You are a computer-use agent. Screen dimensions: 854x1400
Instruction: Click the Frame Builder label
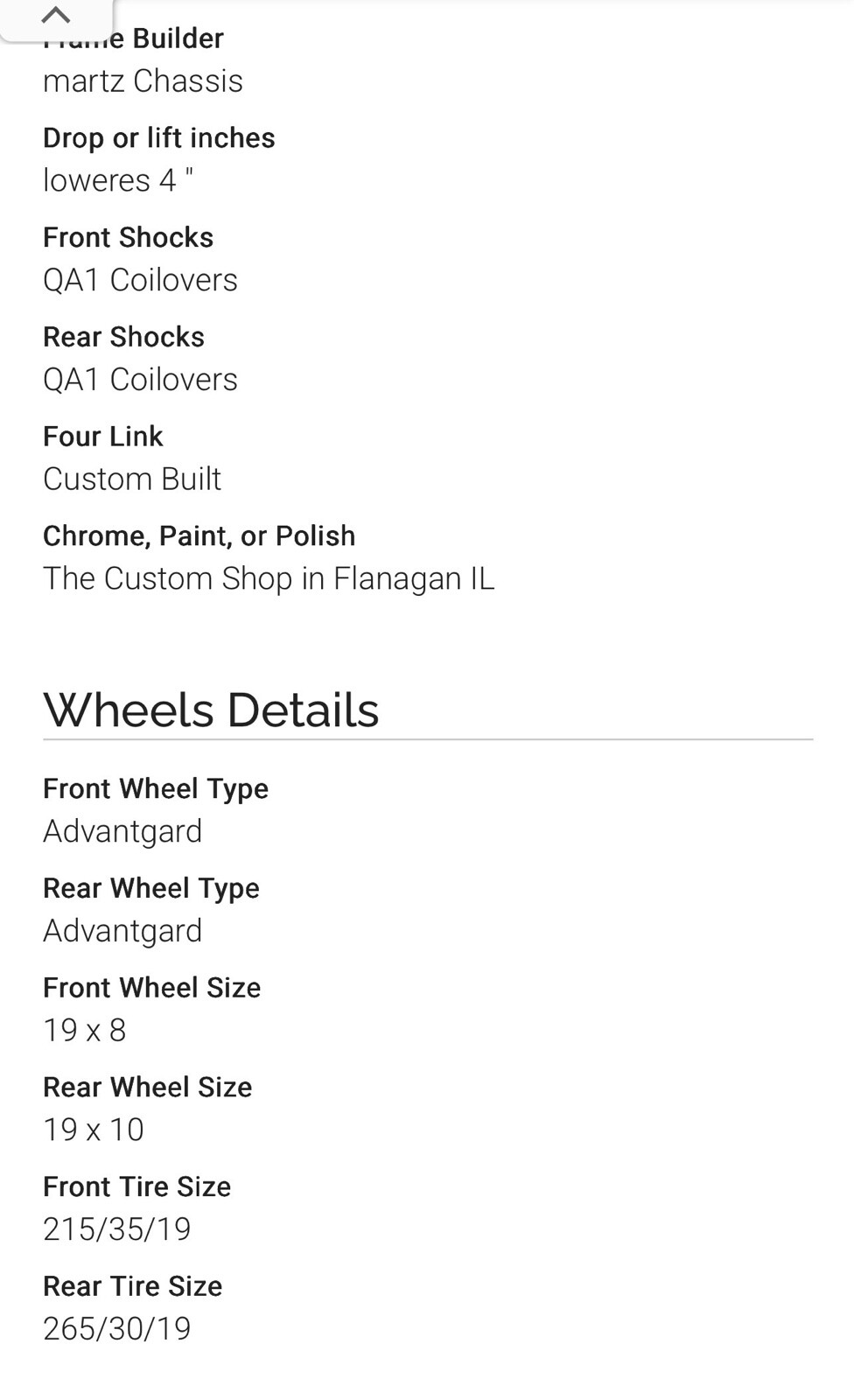(134, 38)
